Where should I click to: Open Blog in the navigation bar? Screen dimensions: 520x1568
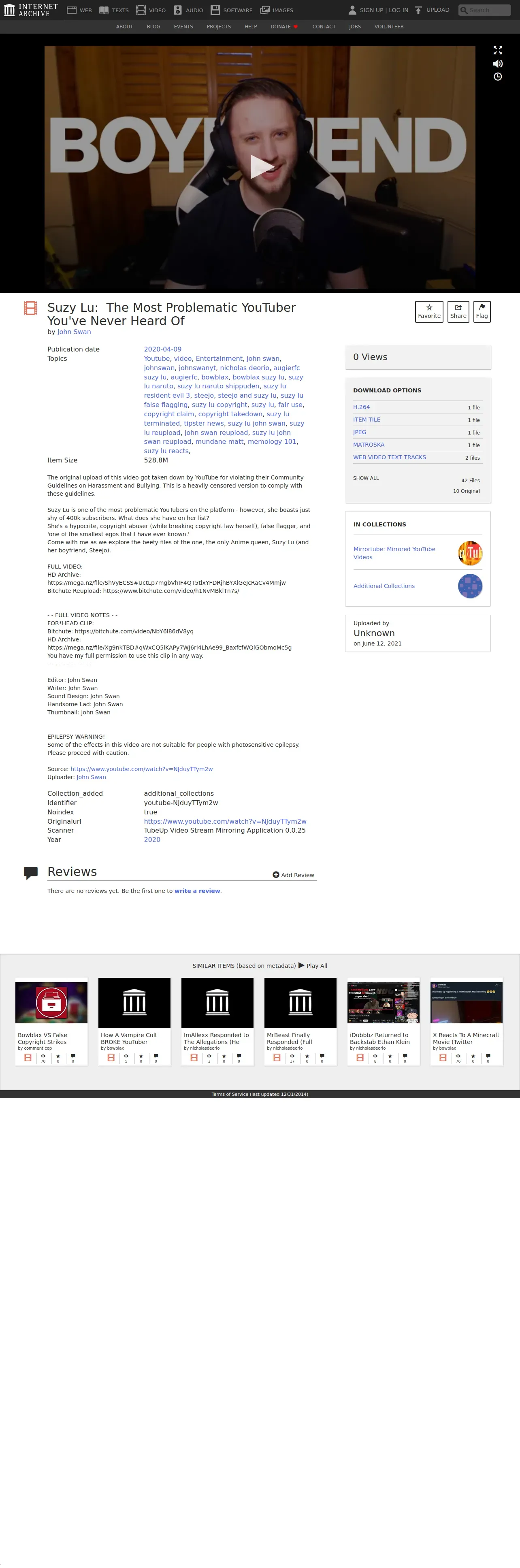pos(153,27)
